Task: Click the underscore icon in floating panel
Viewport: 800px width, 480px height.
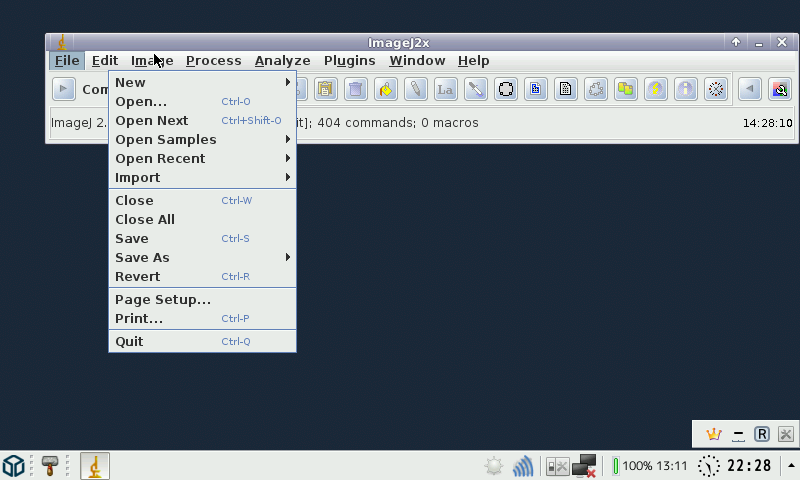Action: tap(738, 435)
